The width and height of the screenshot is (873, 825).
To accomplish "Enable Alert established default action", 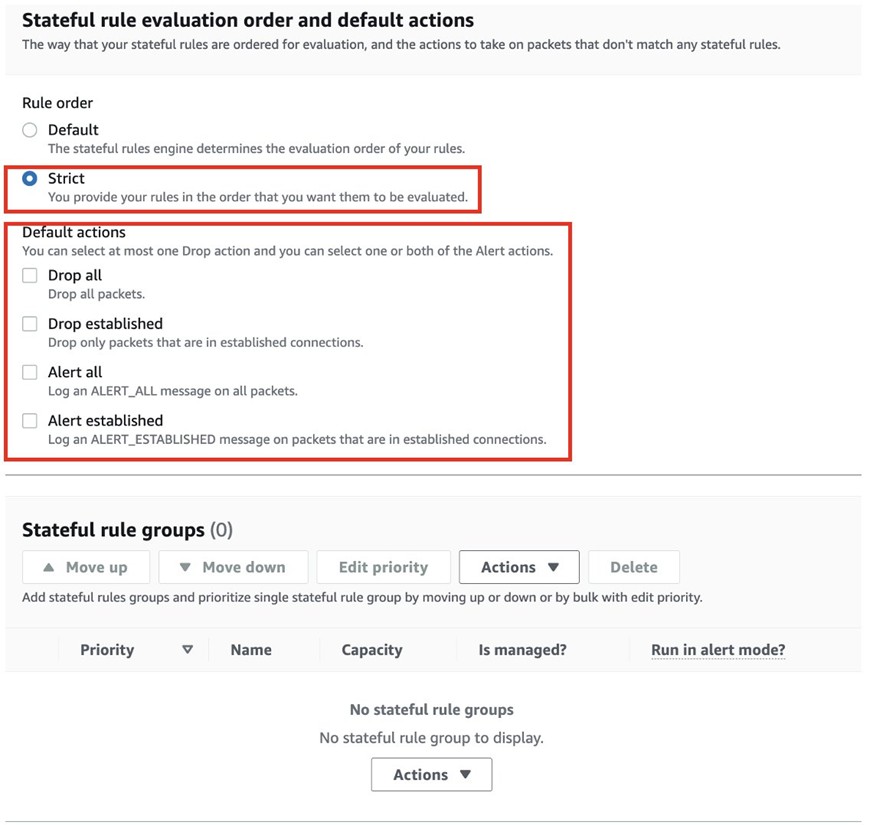I will [x=30, y=421].
